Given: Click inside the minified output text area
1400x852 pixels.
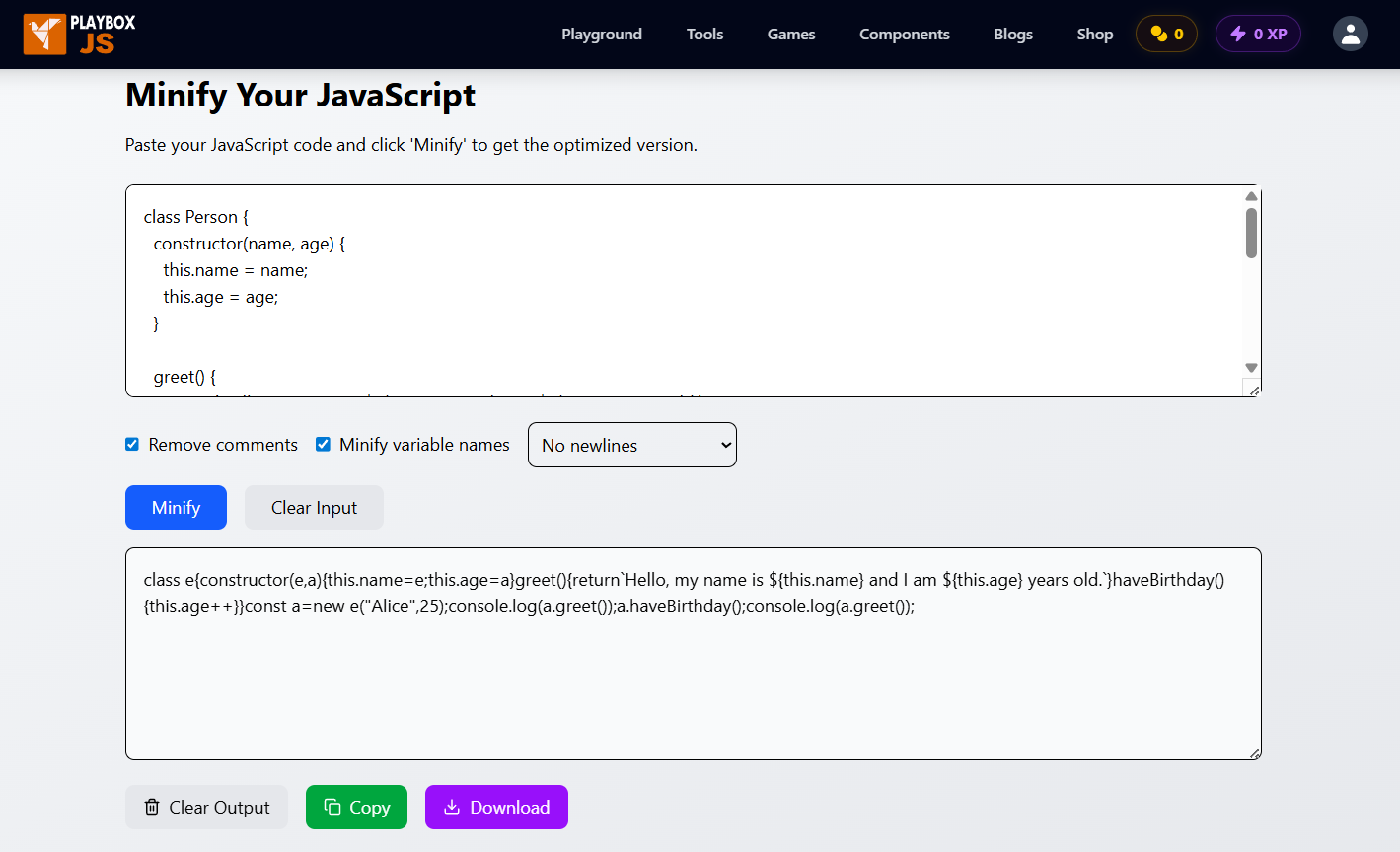Looking at the screenshot, I should pos(691,651).
